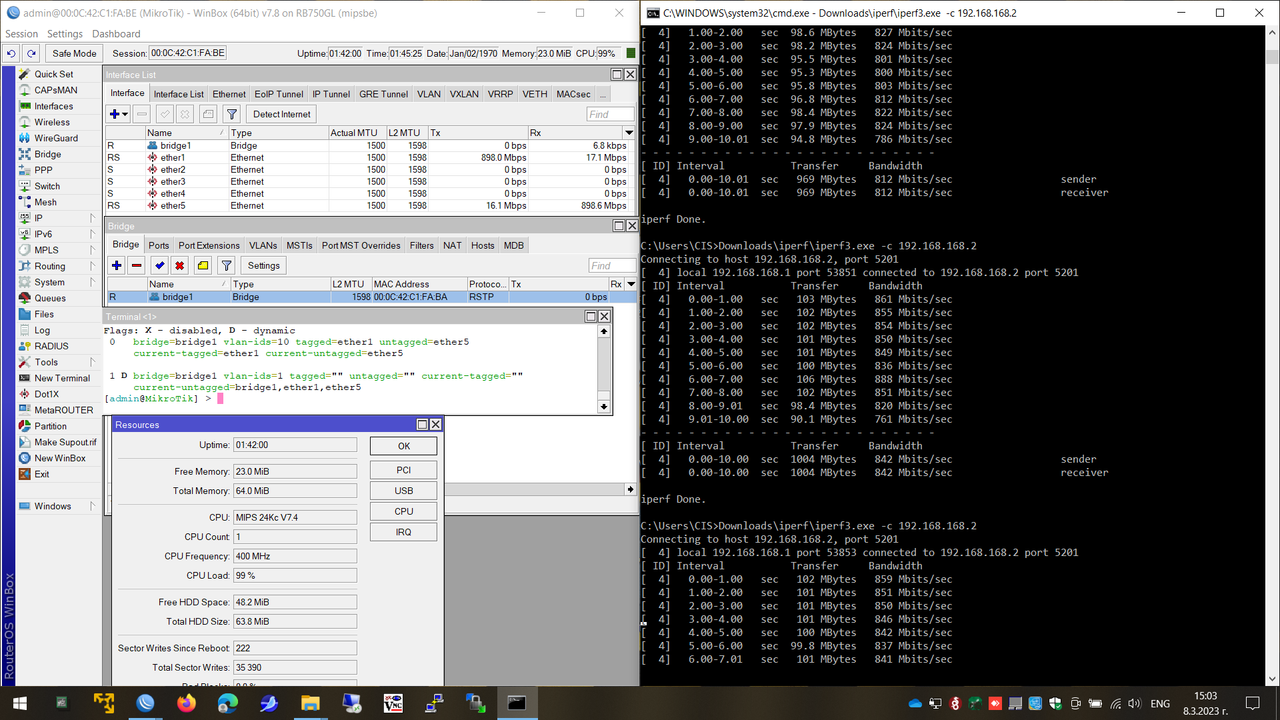Switch to the Ethernet tab
The height and width of the screenshot is (720, 1280).
229,94
